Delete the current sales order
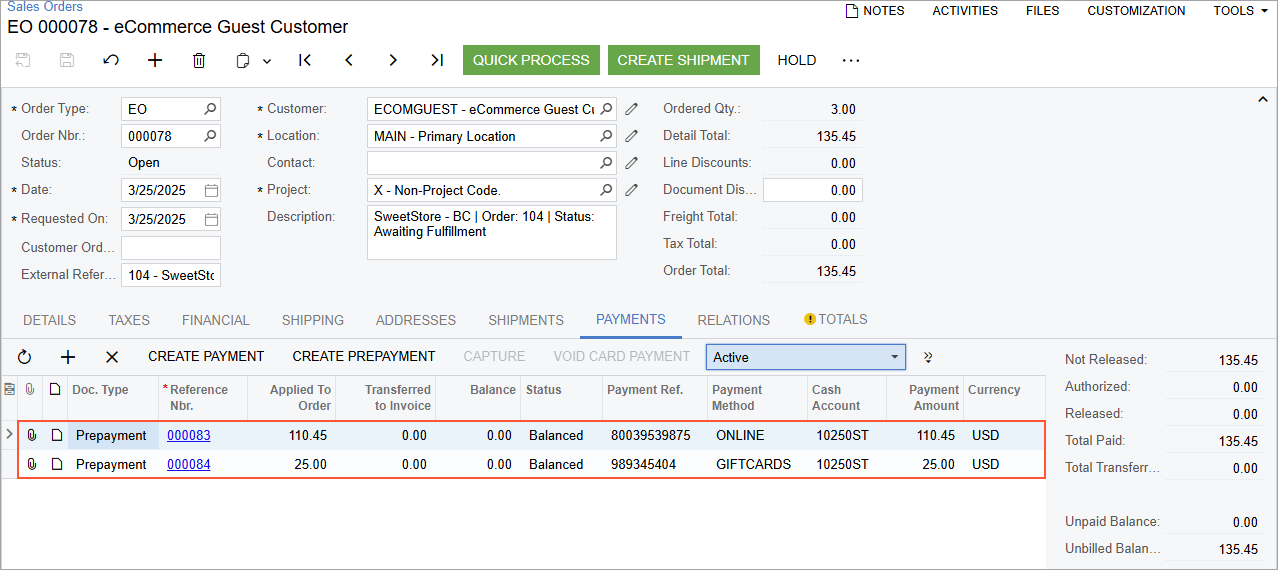This screenshot has height=570, width=1278. [x=199, y=60]
